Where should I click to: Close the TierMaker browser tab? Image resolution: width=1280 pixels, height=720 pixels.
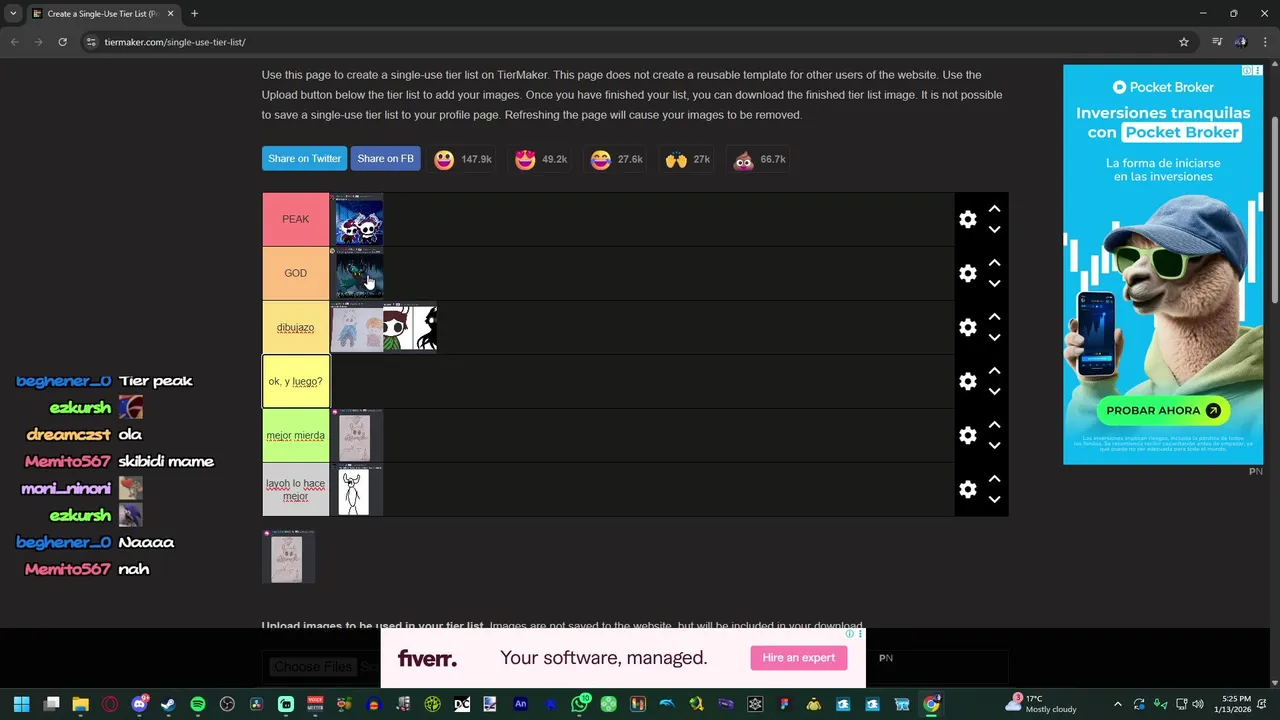coord(170,14)
